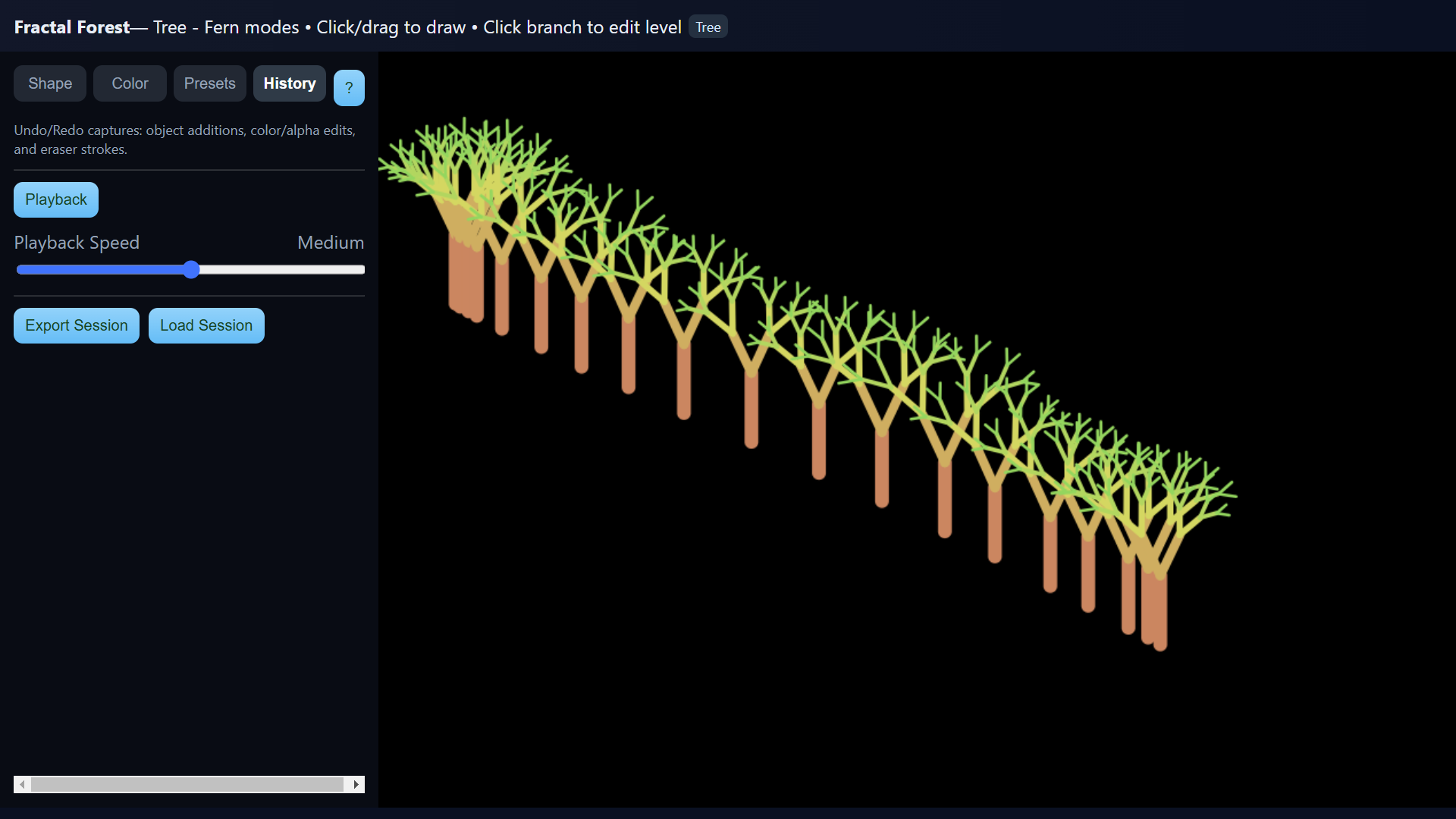Switch to the Shape tab
This screenshot has width=1456, height=819.
pyautogui.click(x=50, y=83)
